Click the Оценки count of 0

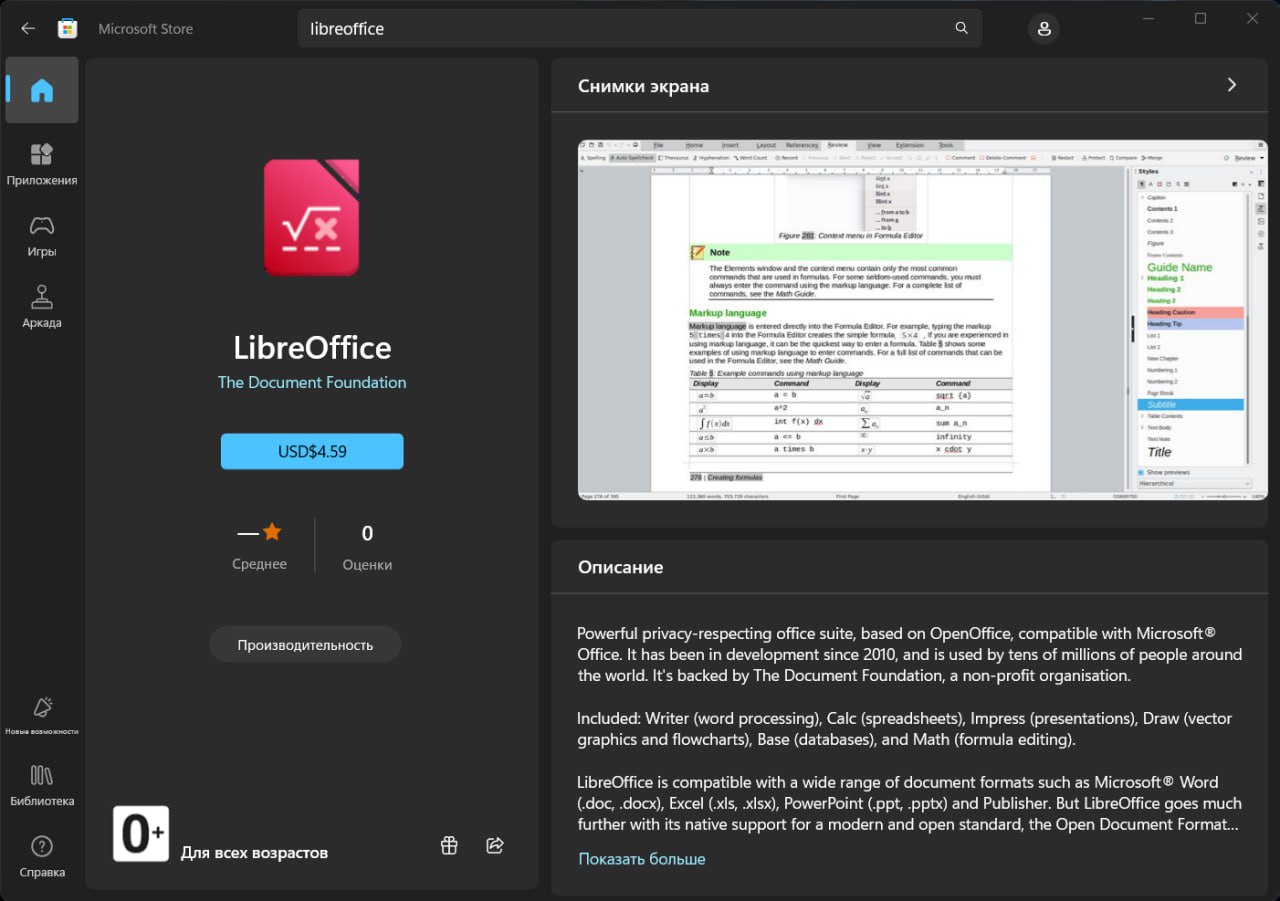(x=367, y=533)
